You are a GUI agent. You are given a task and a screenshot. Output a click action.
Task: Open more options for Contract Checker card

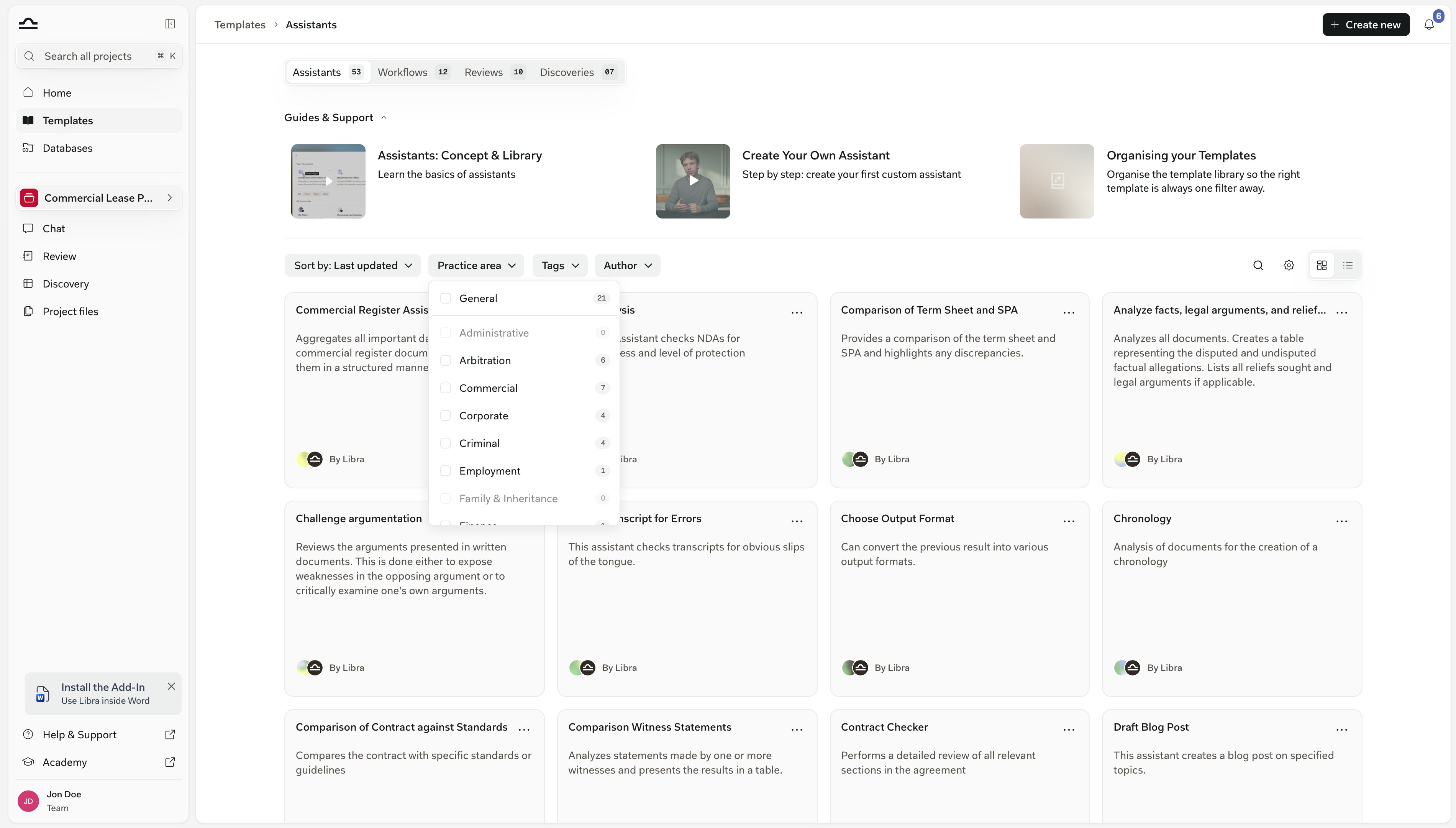1069,729
